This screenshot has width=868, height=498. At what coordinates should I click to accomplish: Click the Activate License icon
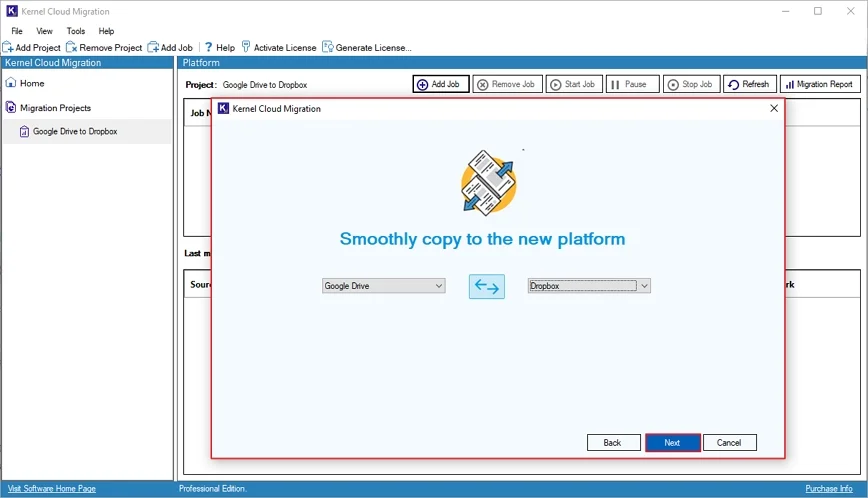click(x=246, y=48)
